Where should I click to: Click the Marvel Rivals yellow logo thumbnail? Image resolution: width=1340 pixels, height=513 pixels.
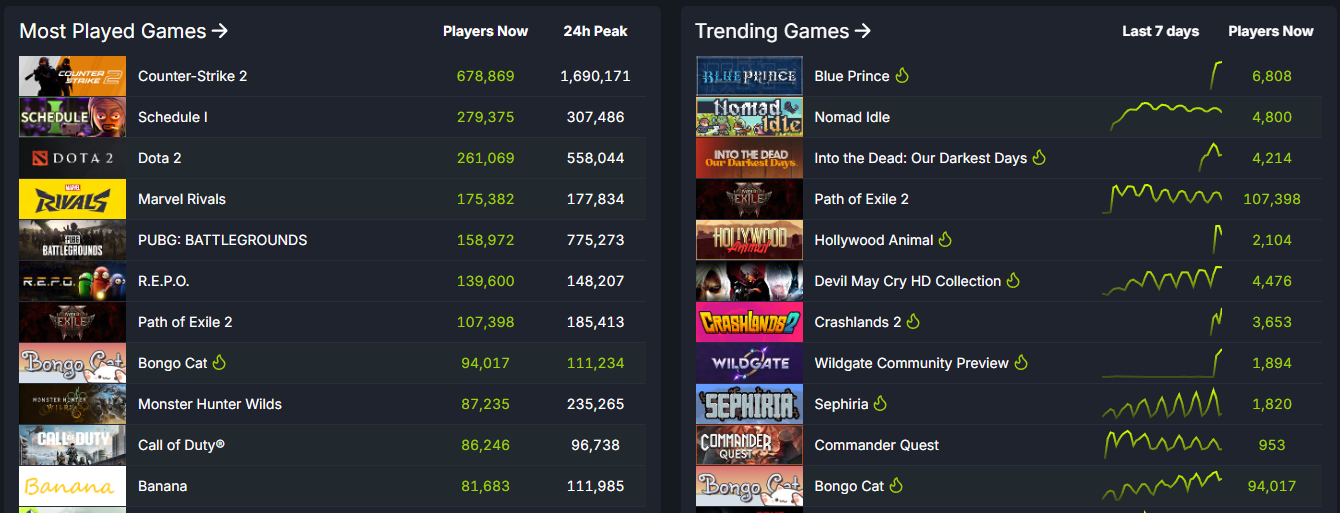(73, 199)
